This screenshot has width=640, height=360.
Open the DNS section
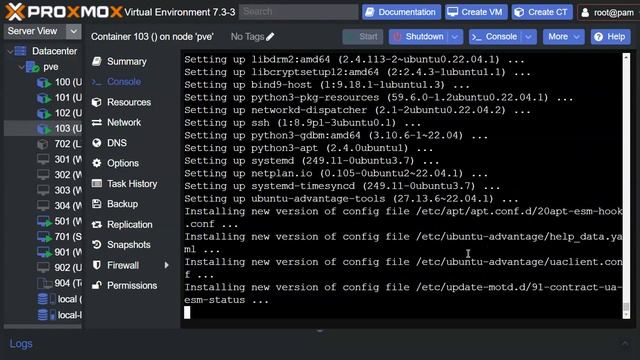point(117,143)
